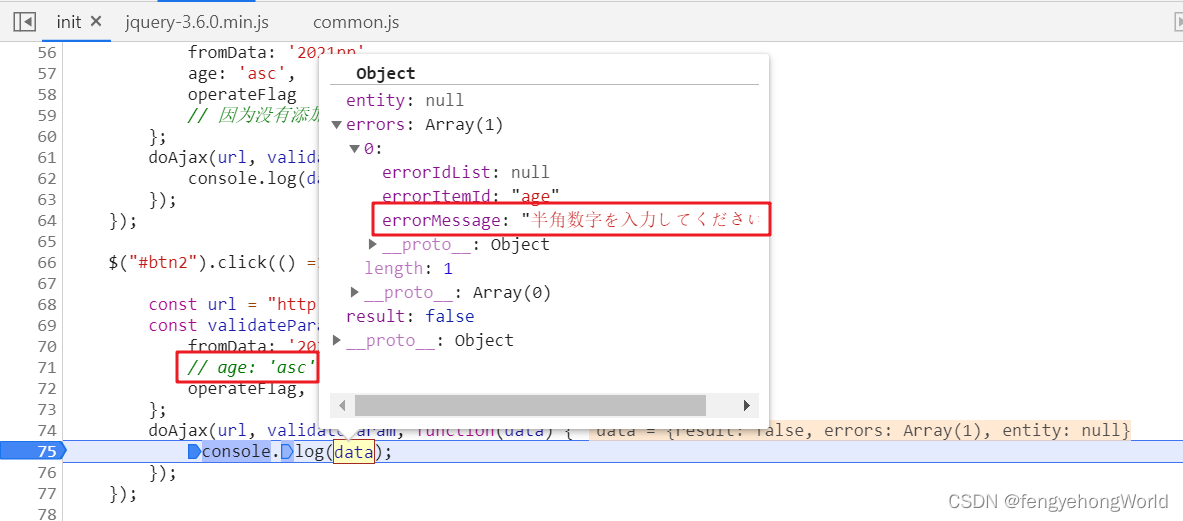Click the inline breakpoint marker before log
Viewport: 1183px width, 521px height.
click(287, 452)
